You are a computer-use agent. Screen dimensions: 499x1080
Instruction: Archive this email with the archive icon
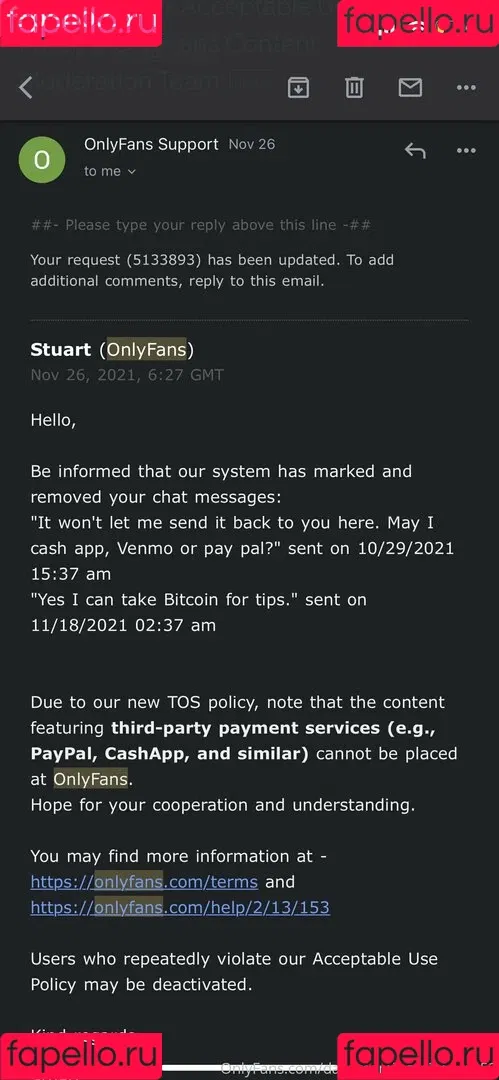298,87
